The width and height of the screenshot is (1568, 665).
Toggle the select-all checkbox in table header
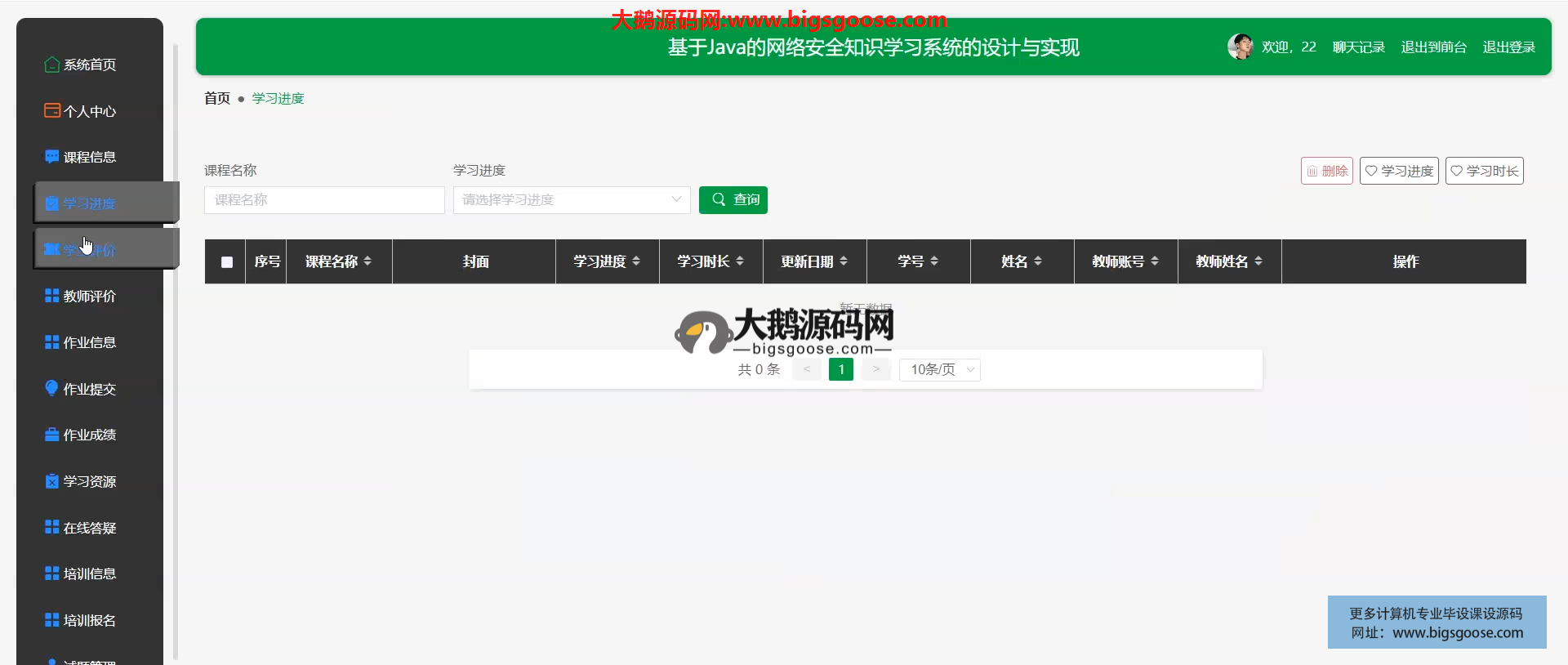point(227,262)
